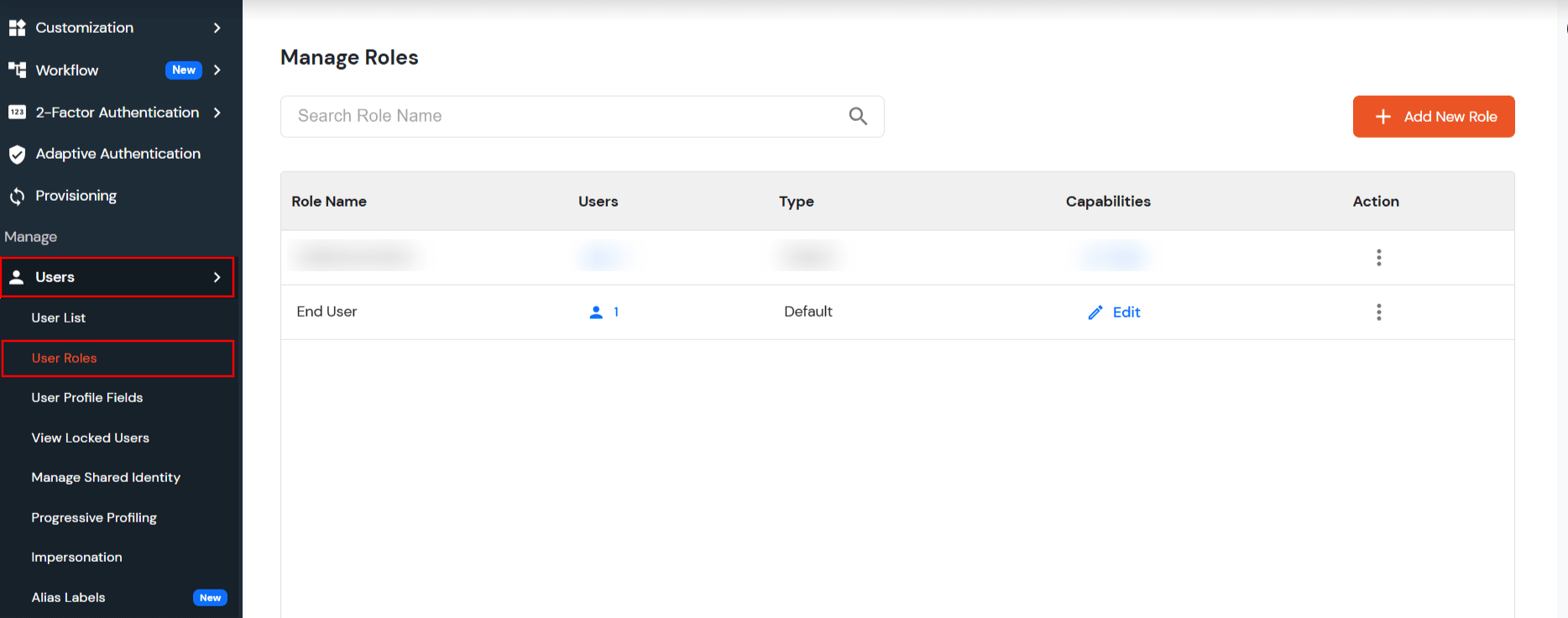This screenshot has width=1568, height=618.
Task: Collapse the Users section chevron
Action: pyautogui.click(x=217, y=277)
